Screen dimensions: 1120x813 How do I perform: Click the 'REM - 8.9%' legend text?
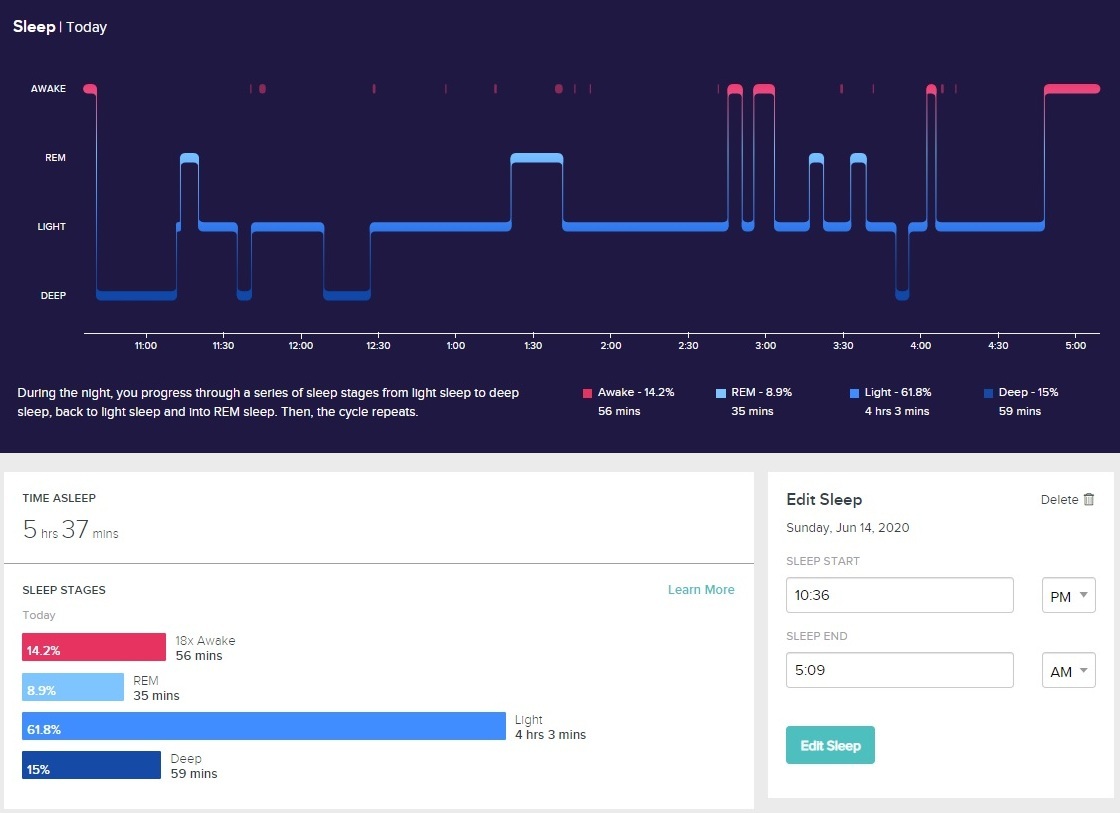click(761, 392)
